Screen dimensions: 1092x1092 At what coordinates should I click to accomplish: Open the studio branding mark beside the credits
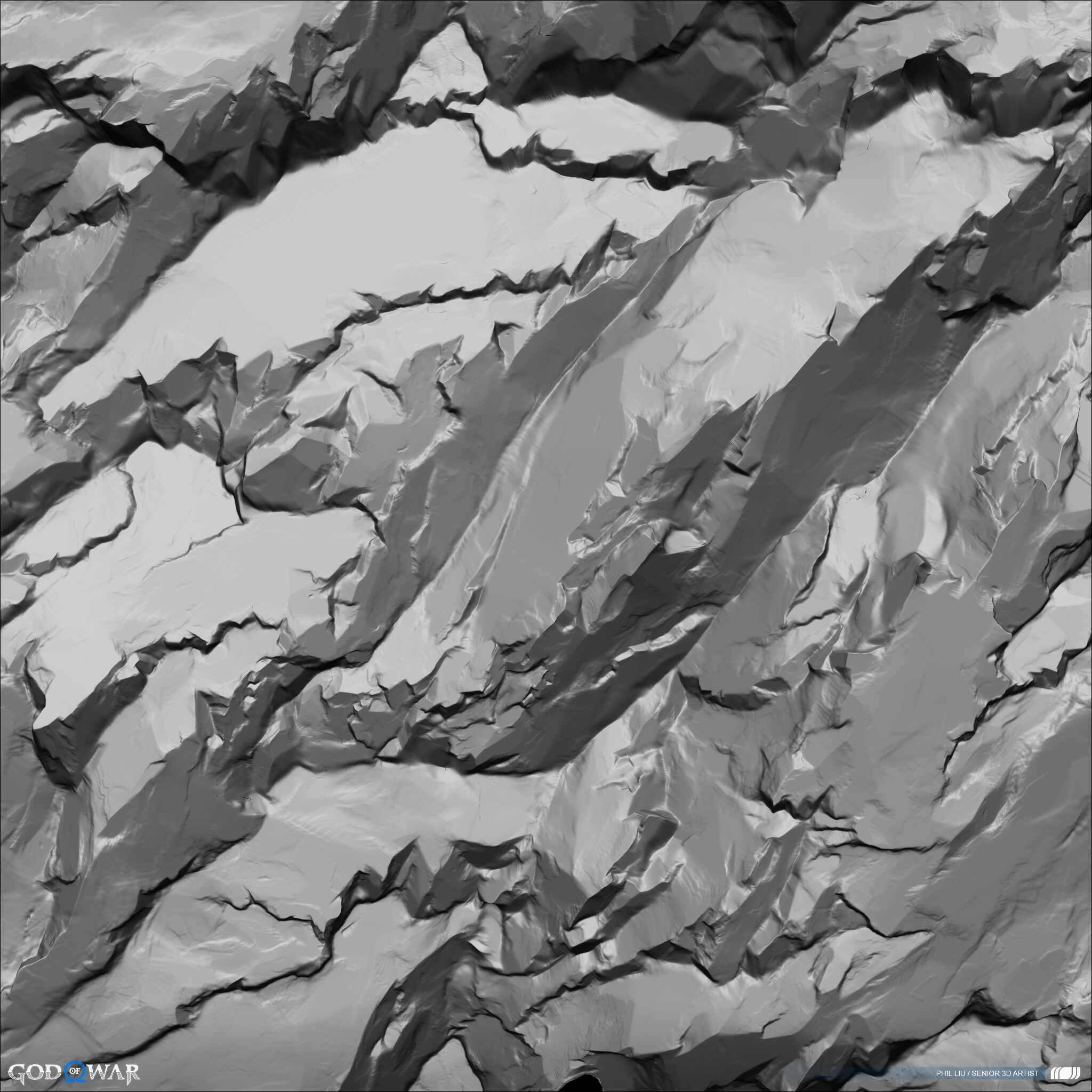[1064, 1073]
